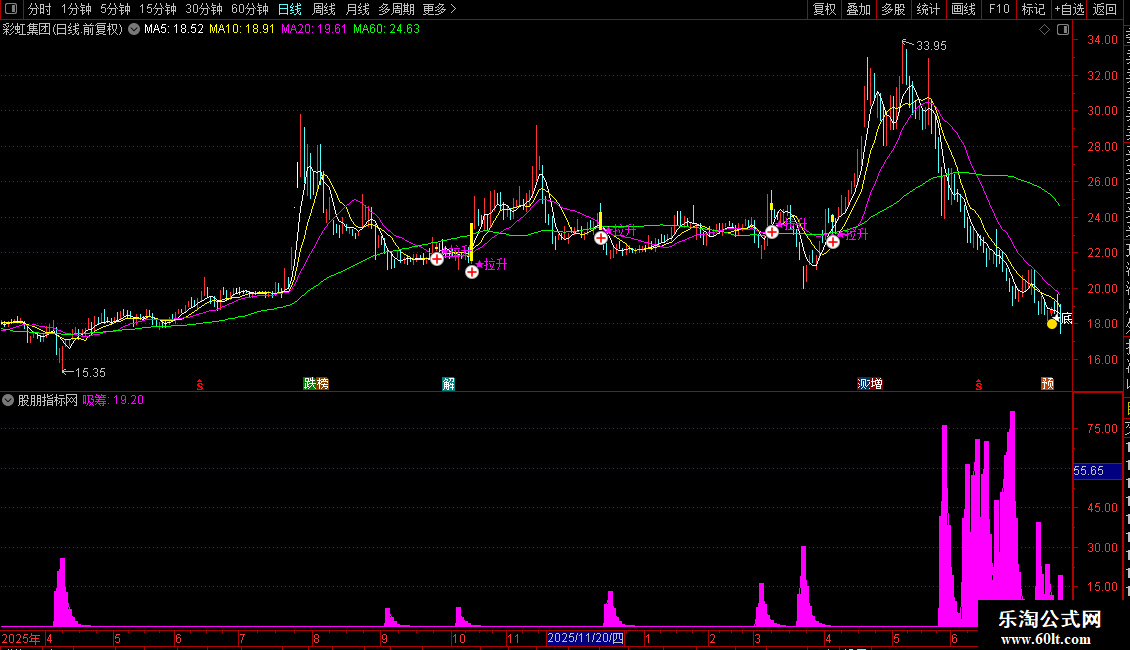This screenshot has height=650, width=1130.
Task: Open F10 company info
Action: 998,9
